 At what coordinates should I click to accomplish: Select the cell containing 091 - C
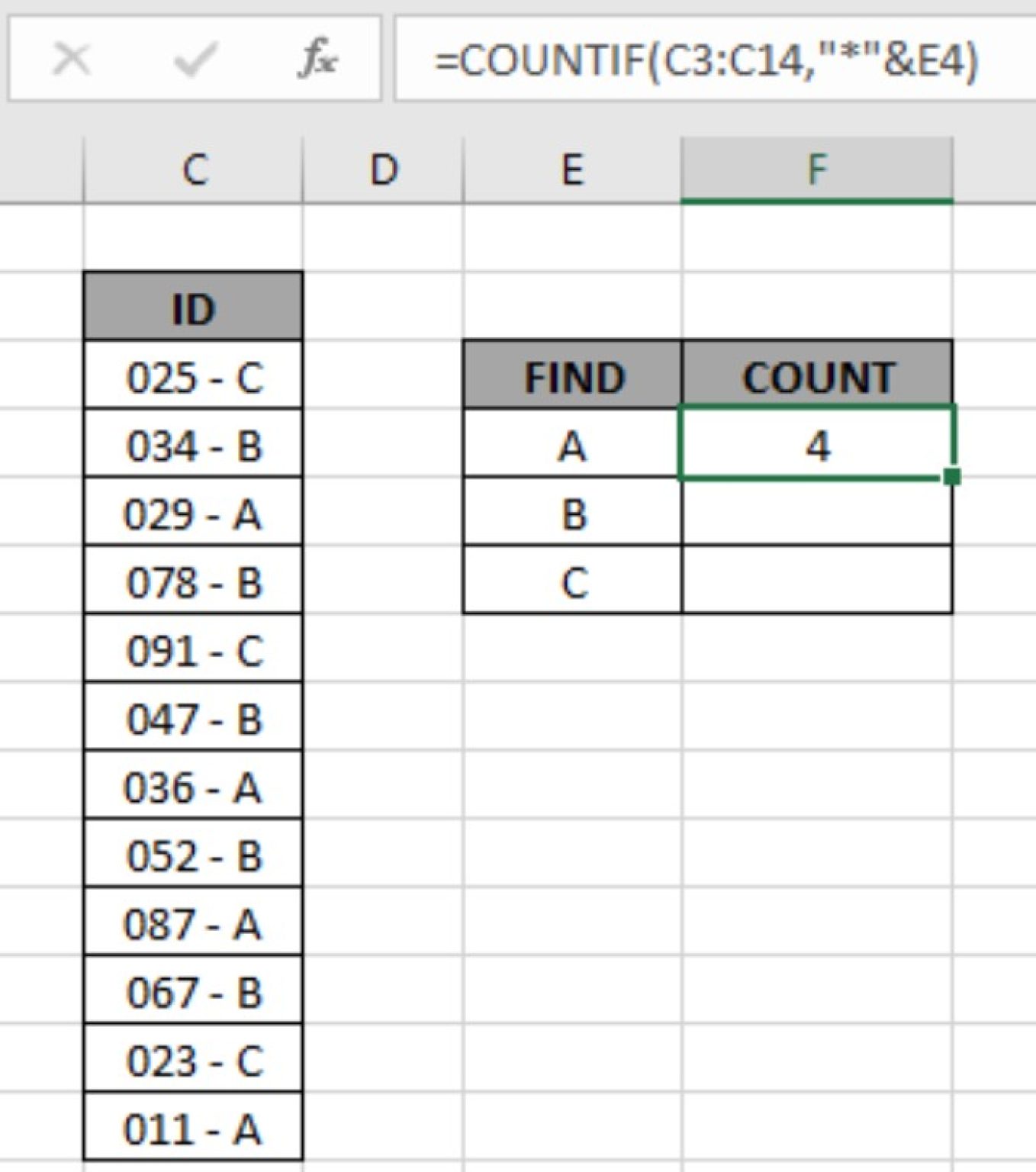195,649
